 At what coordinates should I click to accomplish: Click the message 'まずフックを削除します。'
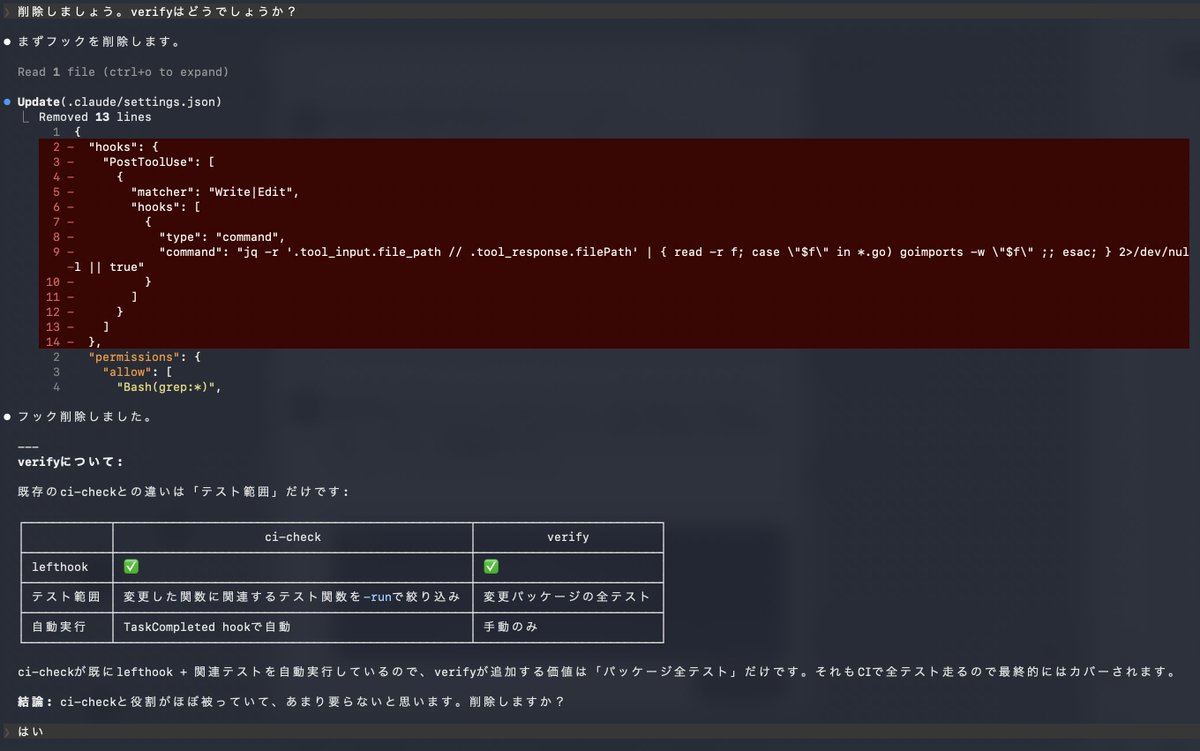pos(99,42)
